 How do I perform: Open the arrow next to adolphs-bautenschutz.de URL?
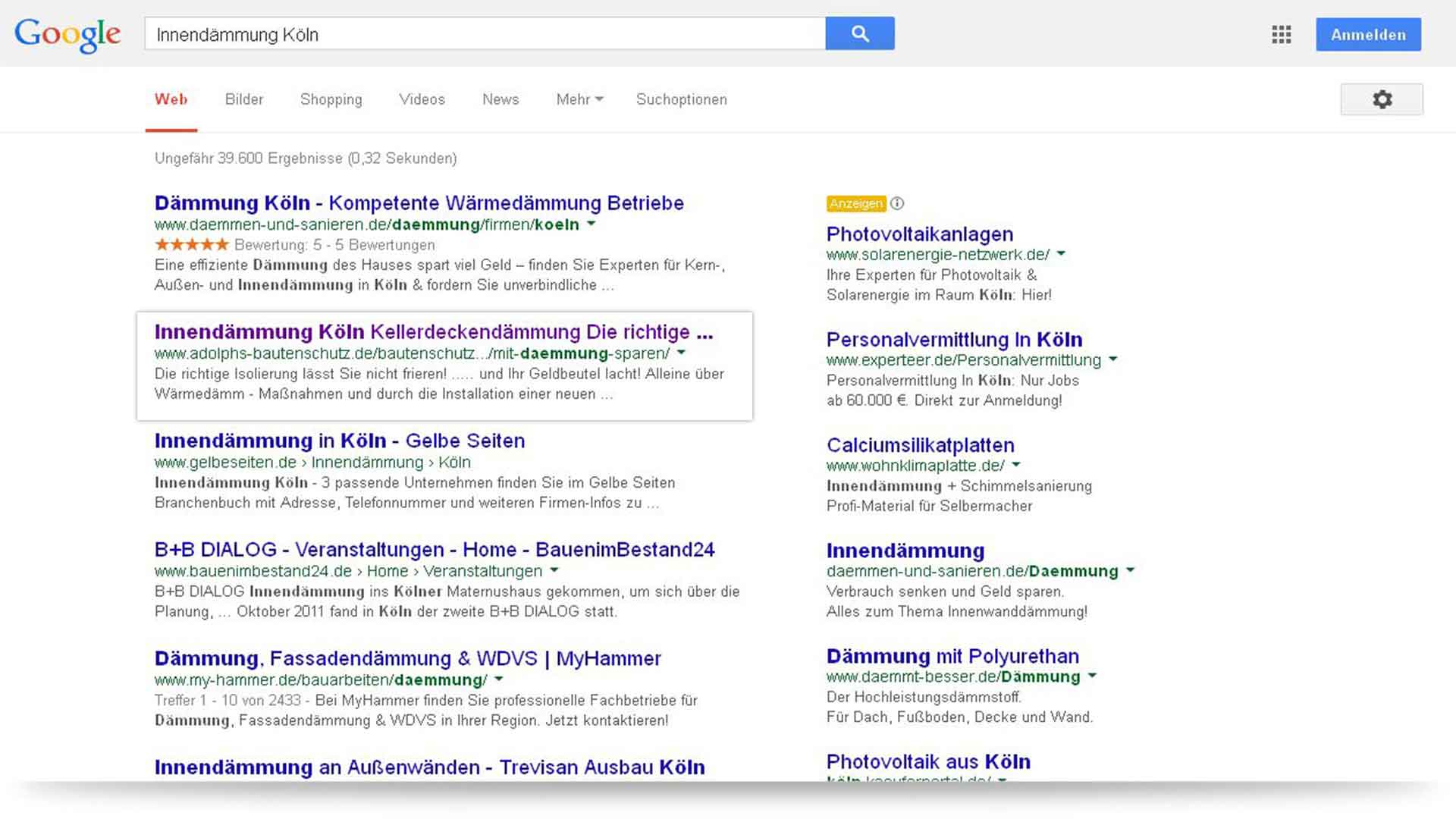[681, 353]
